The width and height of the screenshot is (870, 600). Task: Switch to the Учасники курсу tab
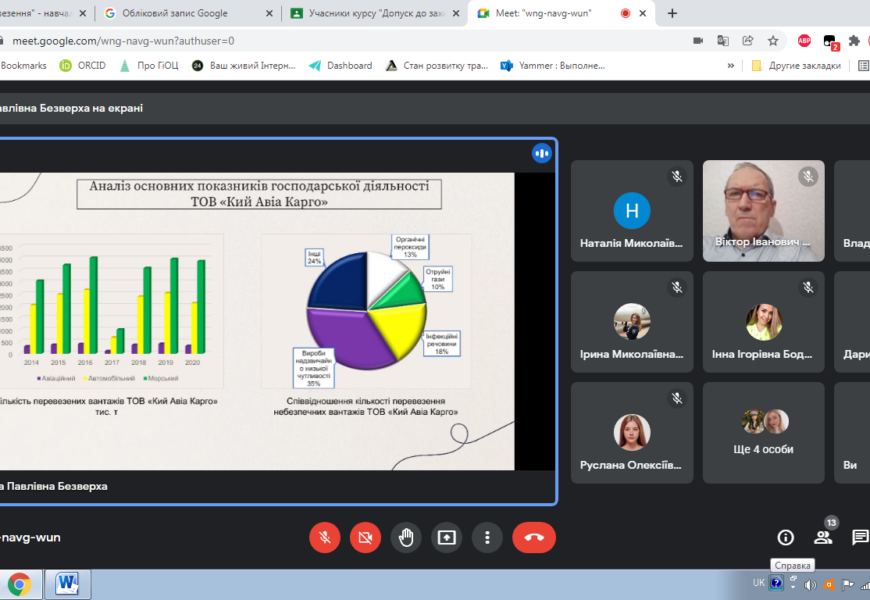pos(375,13)
